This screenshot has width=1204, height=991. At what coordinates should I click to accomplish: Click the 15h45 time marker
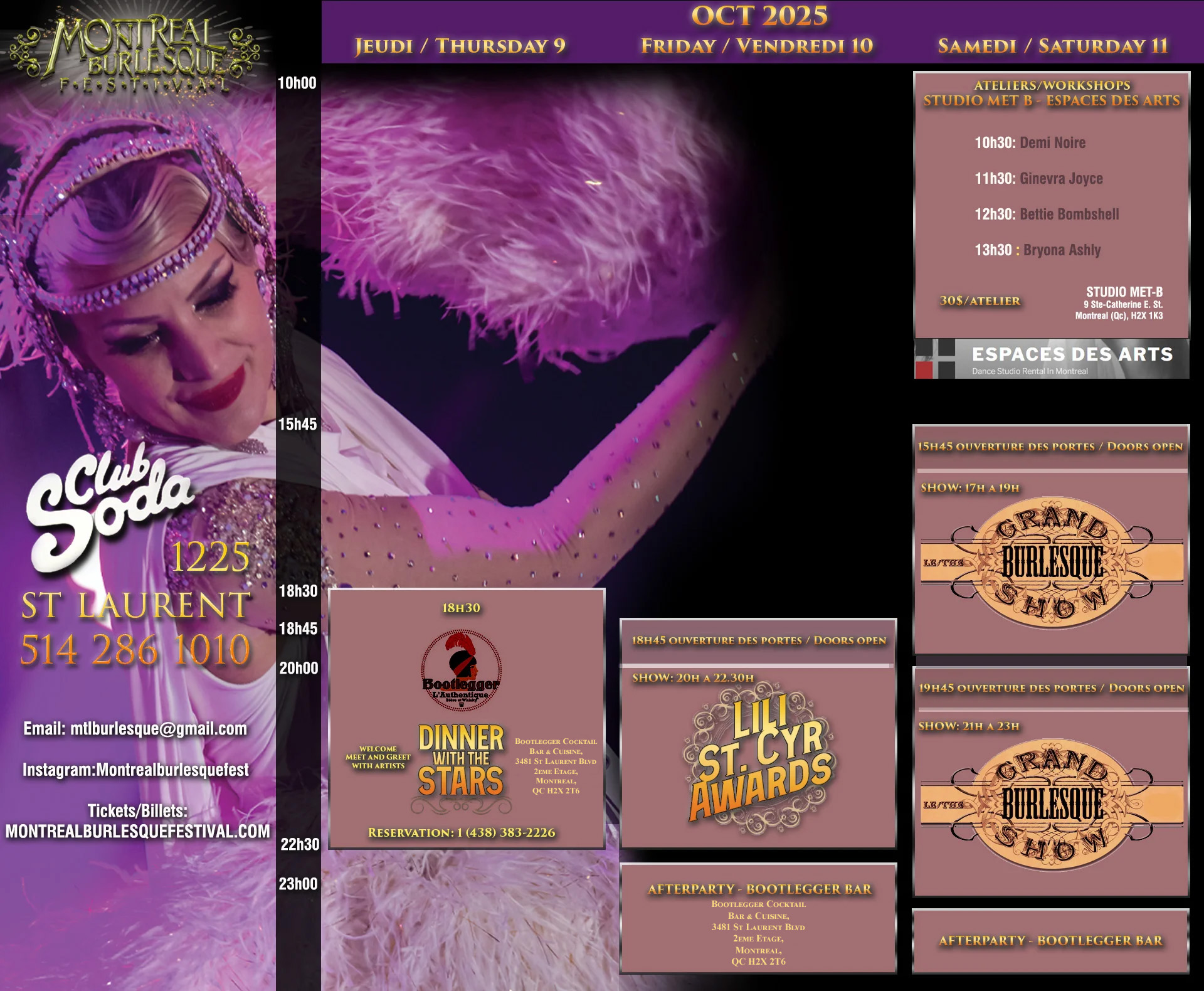(x=298, y=425)
